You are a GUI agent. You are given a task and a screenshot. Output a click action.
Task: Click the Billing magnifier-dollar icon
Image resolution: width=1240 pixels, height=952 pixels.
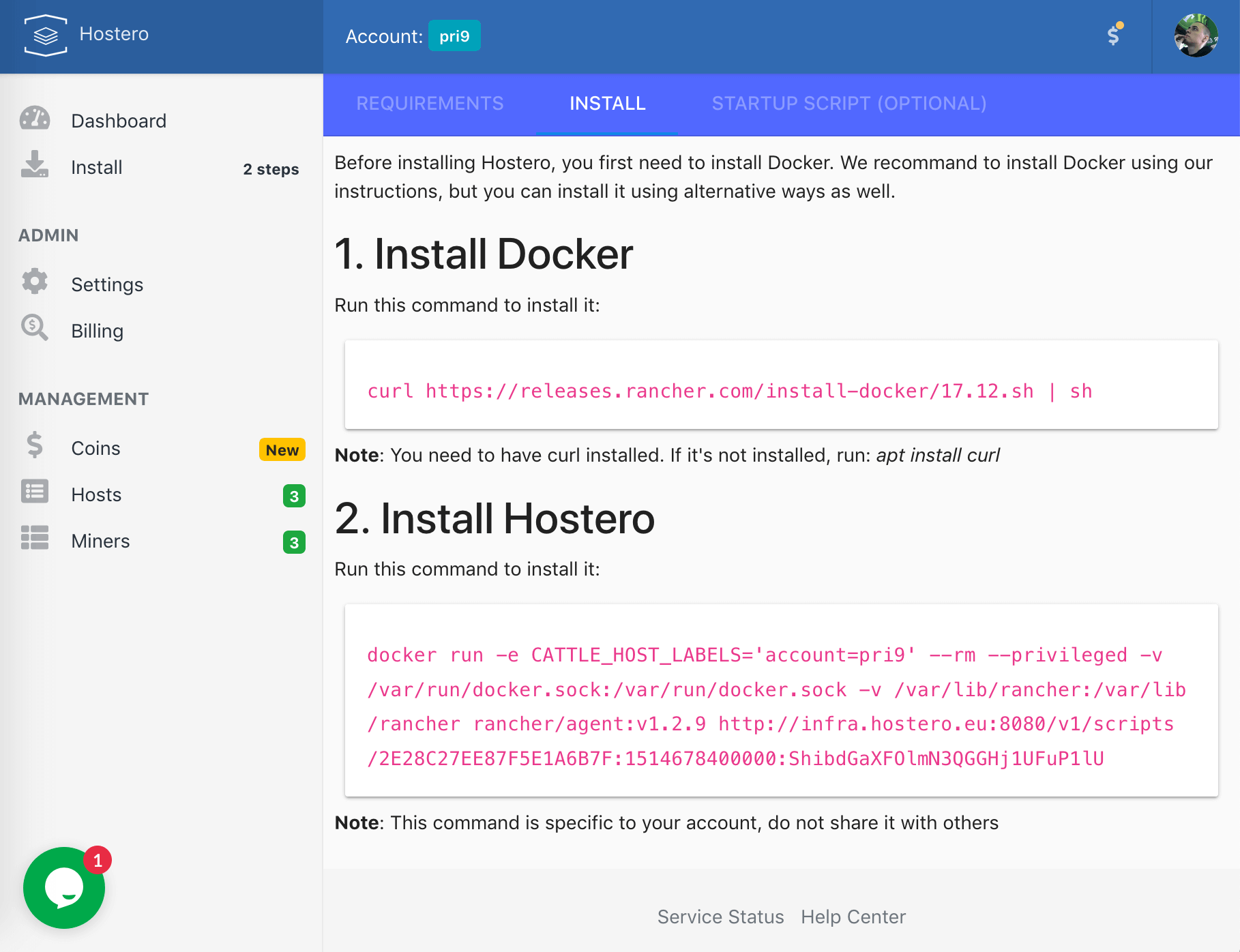[35, 327]
